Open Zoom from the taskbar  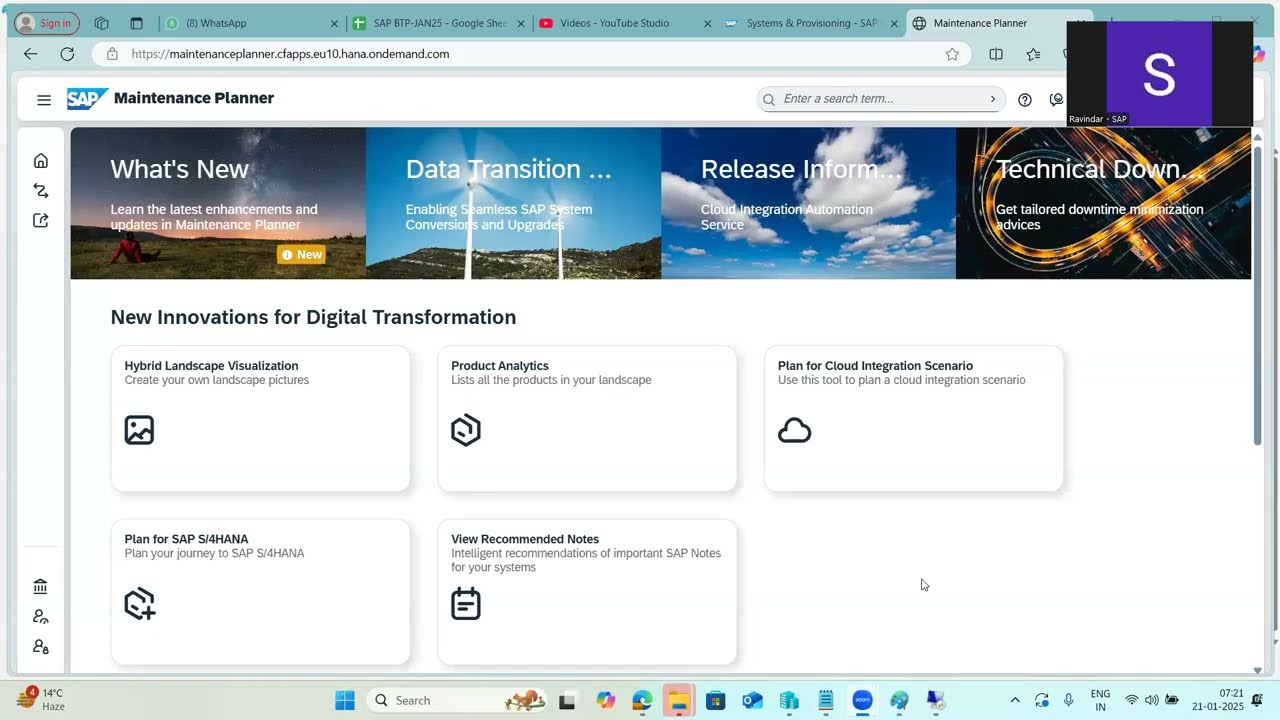(x=862, y=700)
